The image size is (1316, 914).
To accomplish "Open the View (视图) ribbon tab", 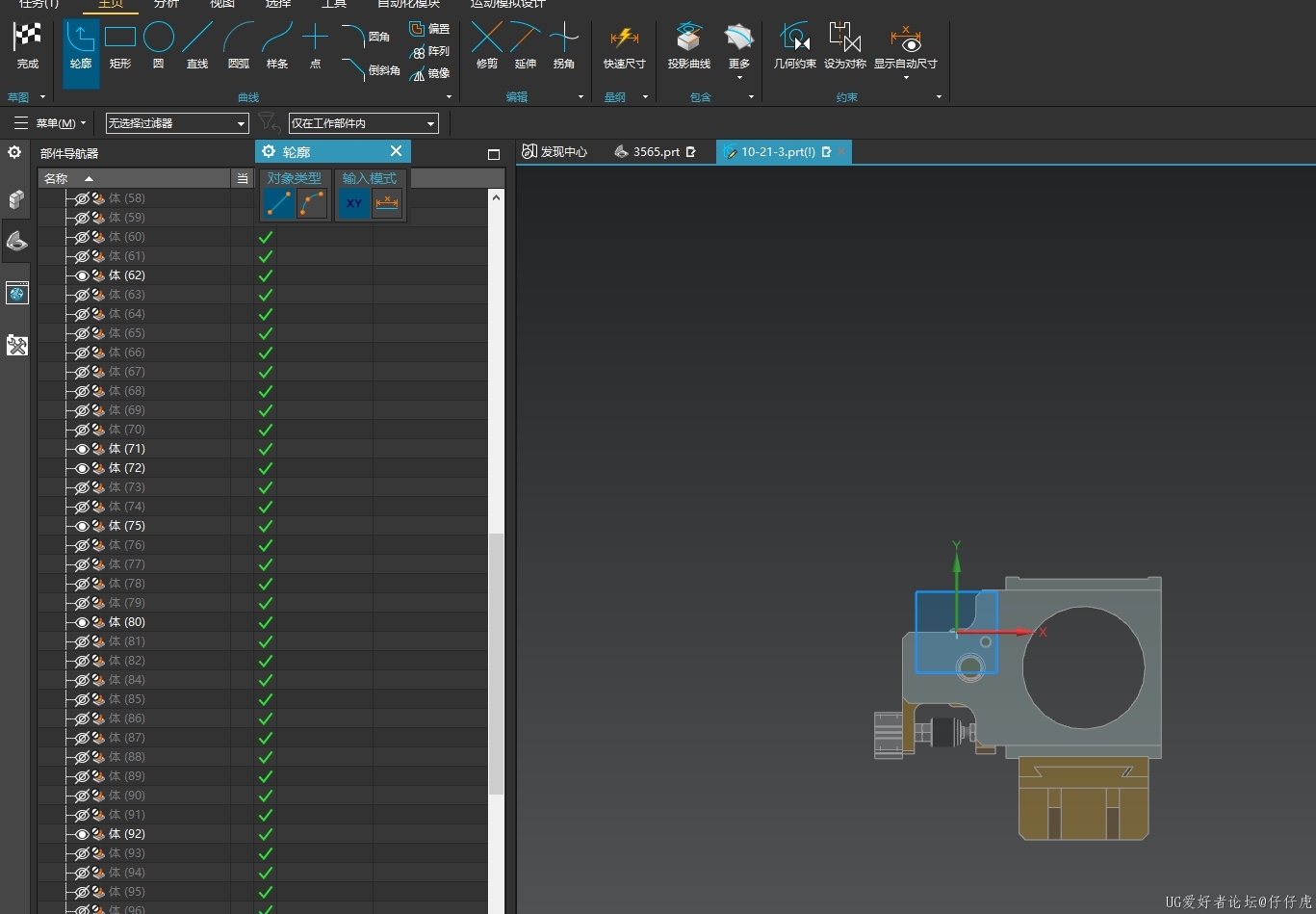I will (222, 5).
